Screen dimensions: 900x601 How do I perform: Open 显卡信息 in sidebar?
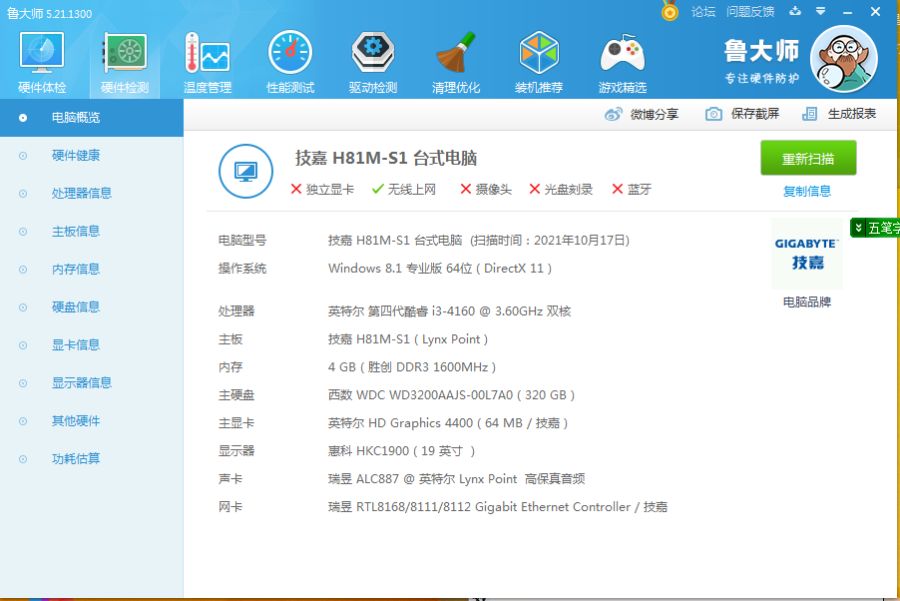[x=92, y=345]
